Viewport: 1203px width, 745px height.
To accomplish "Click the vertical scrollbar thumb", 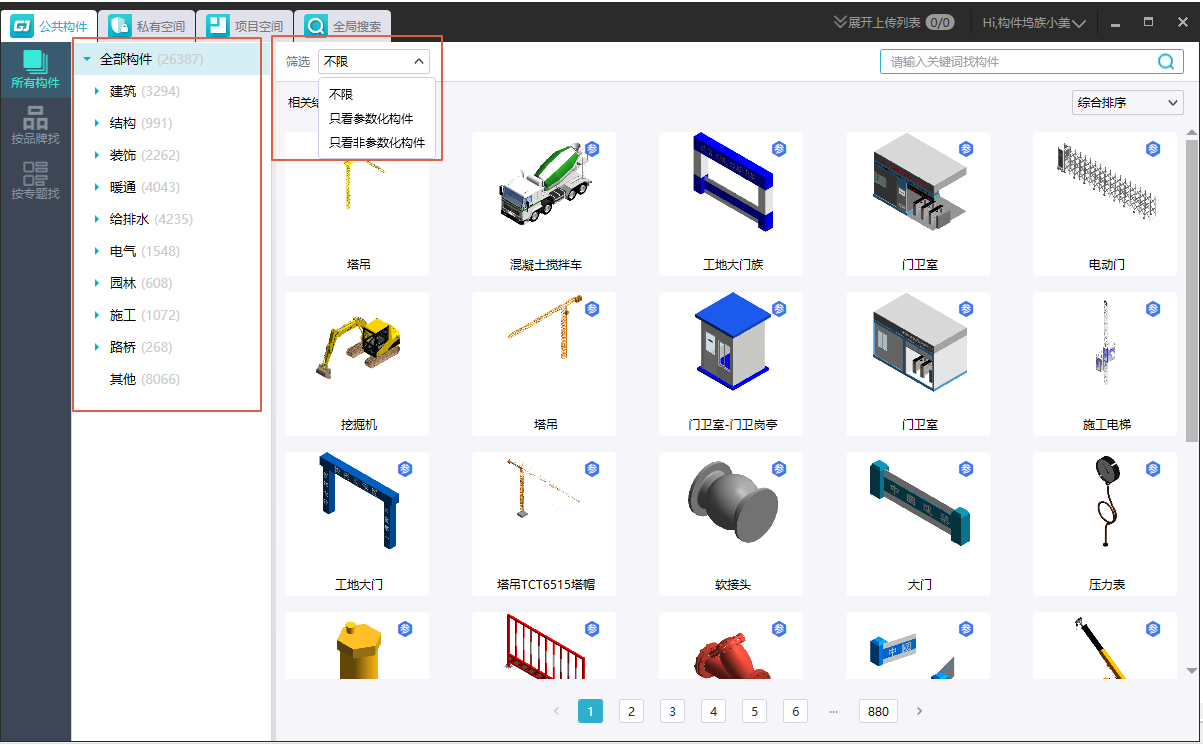I will click(x=1191, y=290).
